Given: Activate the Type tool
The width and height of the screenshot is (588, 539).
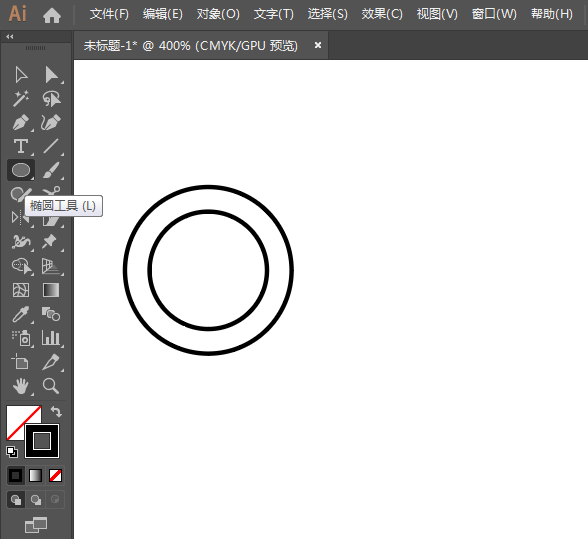Looking at the screenshot, I should click(21, 146).
